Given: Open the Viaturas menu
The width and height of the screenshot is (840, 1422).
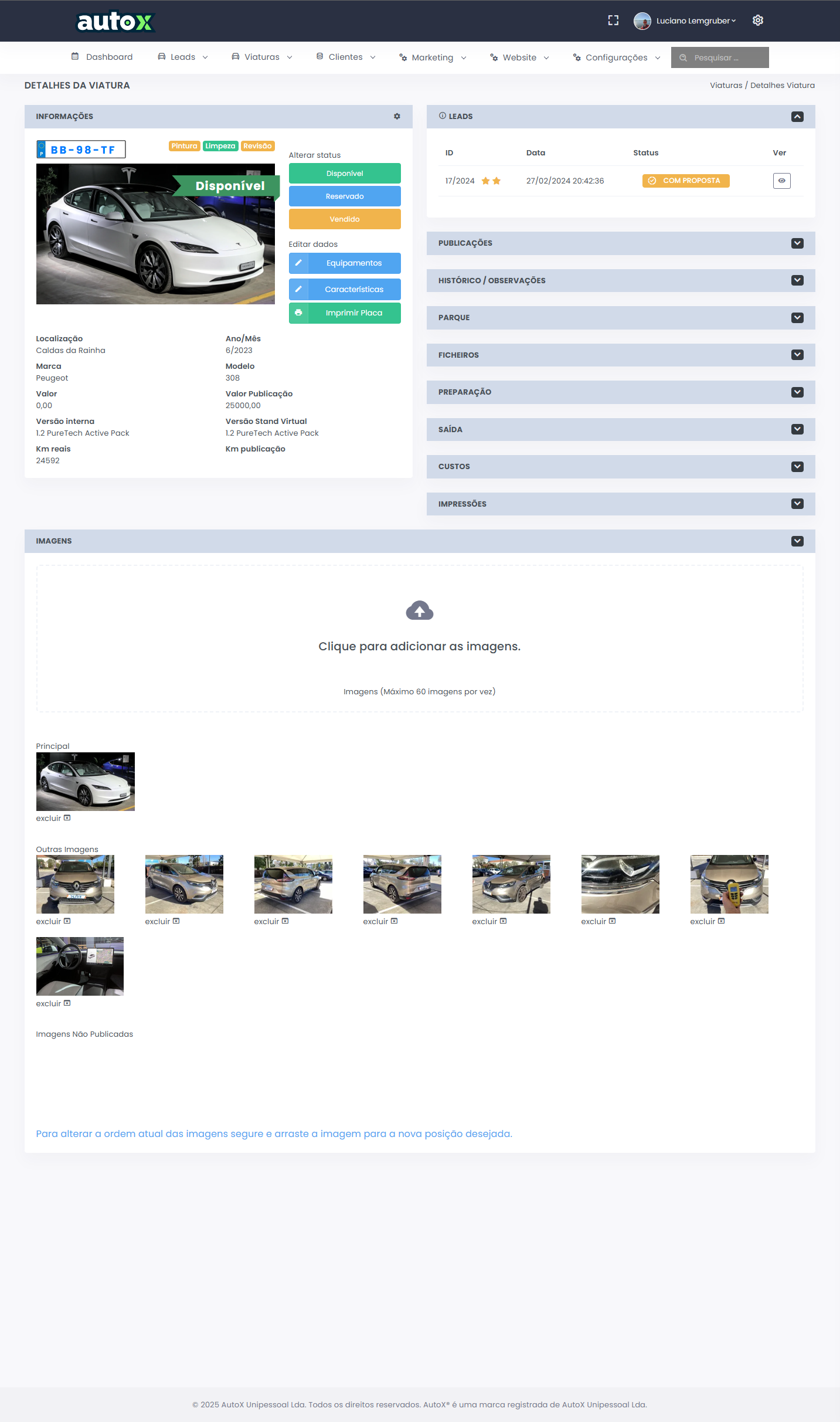Looking at the screenshot, I should (x=262, y=57).
